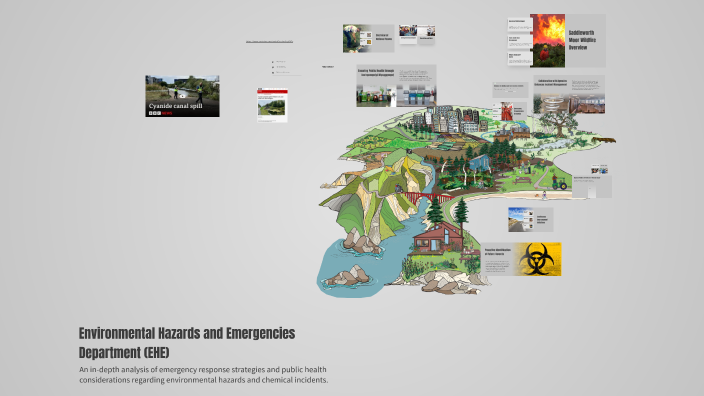This screenshot has width=704, height=396.
Task: Open the slide with the yellow biohazard symbol
Action: pyautogui.click(x=521, y=259)
